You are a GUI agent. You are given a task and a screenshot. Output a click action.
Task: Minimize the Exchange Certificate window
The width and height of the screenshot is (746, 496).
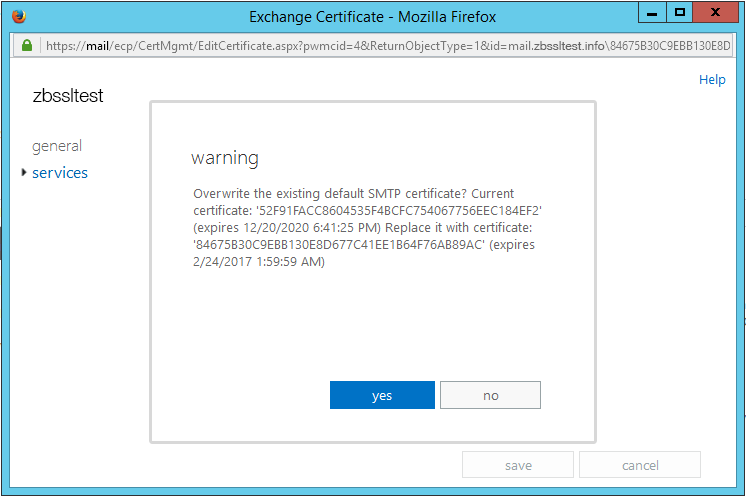click(x=650, y=13)
